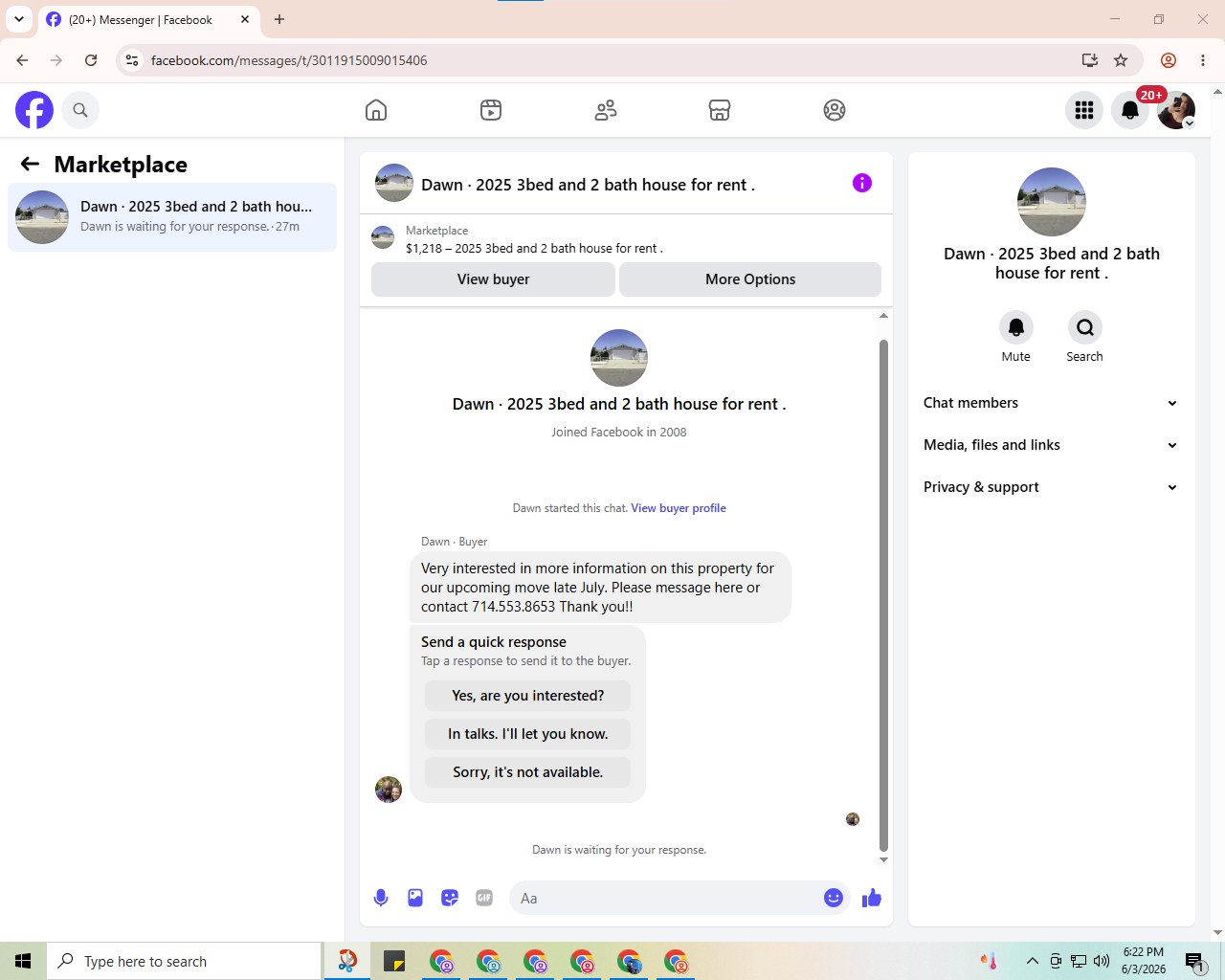
Task: Click the house photo at chat top
Action: tap(619, 358)
